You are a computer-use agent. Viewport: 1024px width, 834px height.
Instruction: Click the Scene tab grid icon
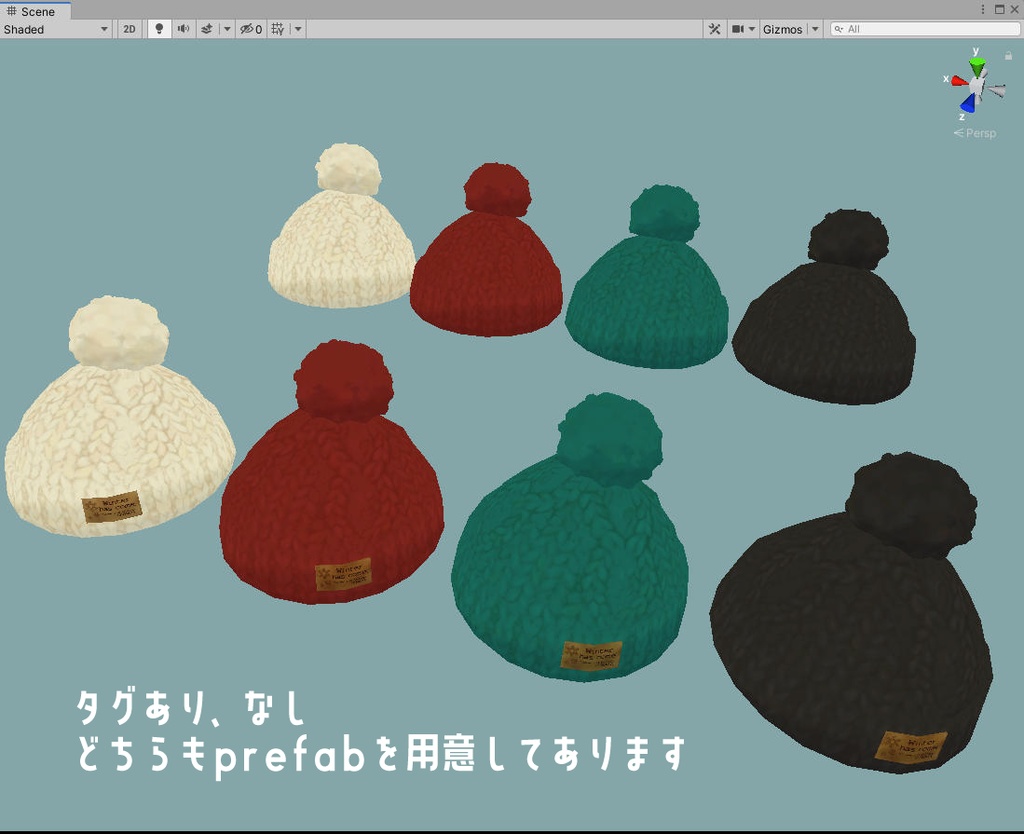pos(11,11)
